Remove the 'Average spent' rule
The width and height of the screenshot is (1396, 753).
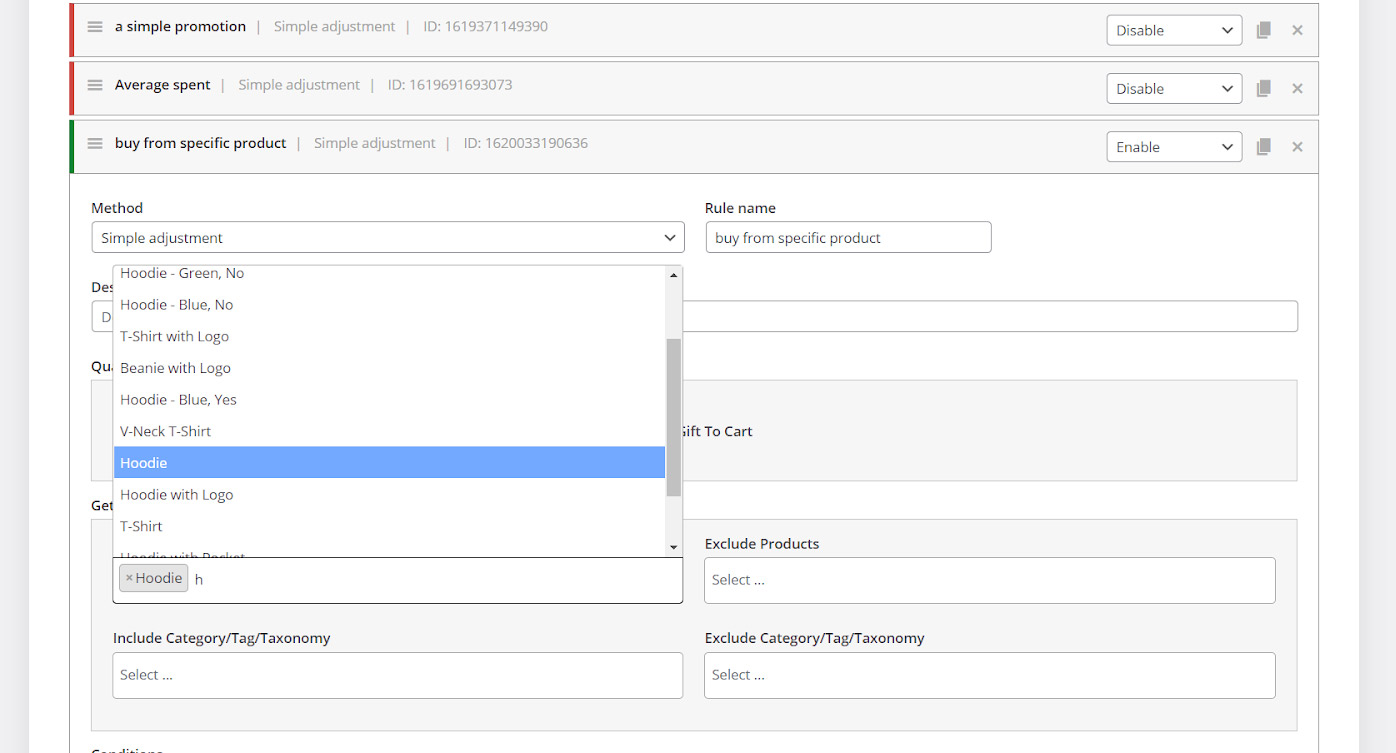[x=1297, y=88]
